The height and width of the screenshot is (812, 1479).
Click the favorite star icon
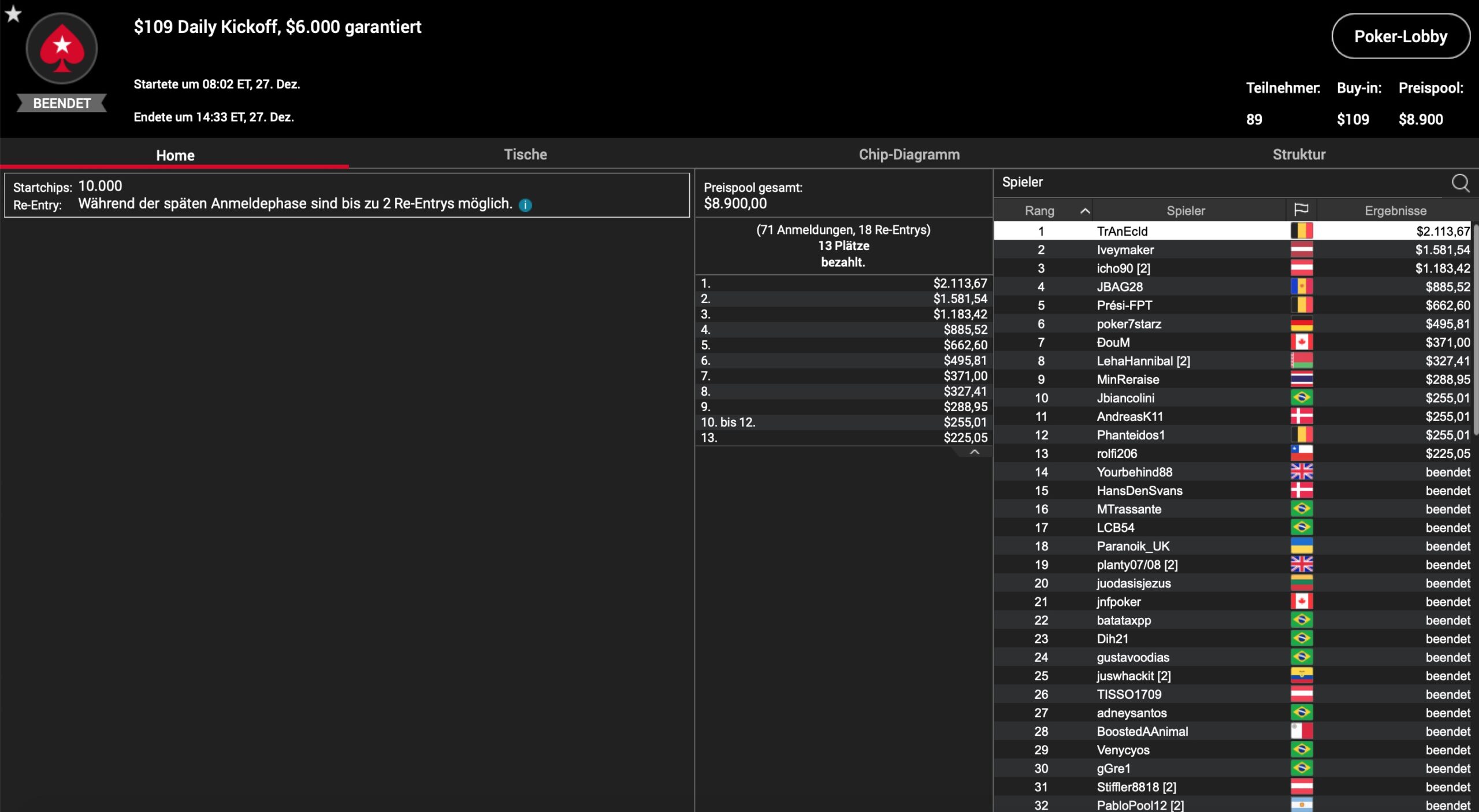pyautogui.click(x=13, y=13)
